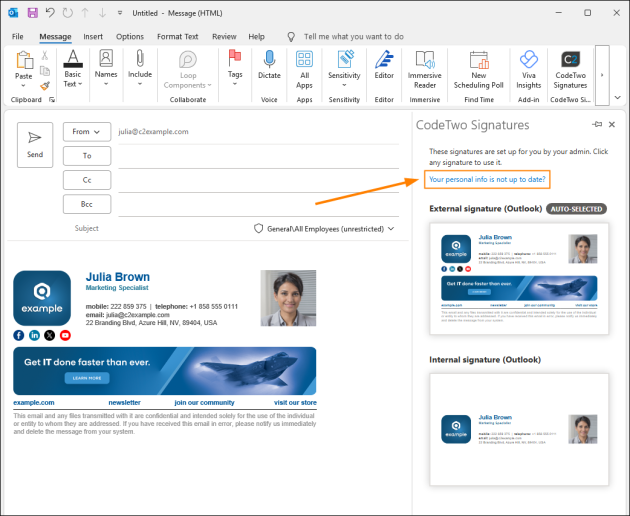Collapse the ribbon with the chevron
630x516 pixels.
point(618,97)
